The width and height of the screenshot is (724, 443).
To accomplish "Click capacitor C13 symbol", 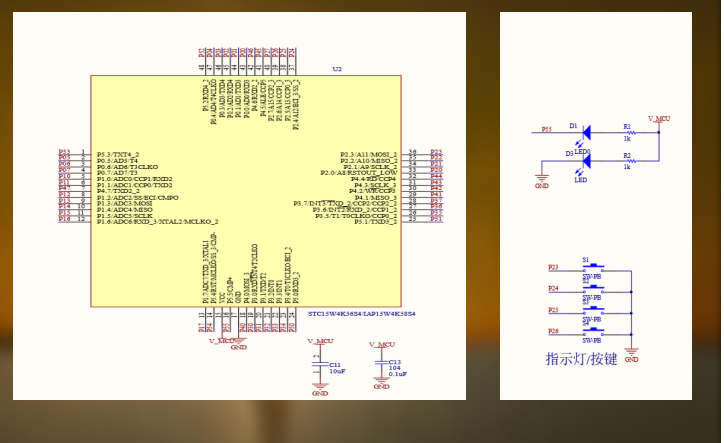I will [381, 364].
